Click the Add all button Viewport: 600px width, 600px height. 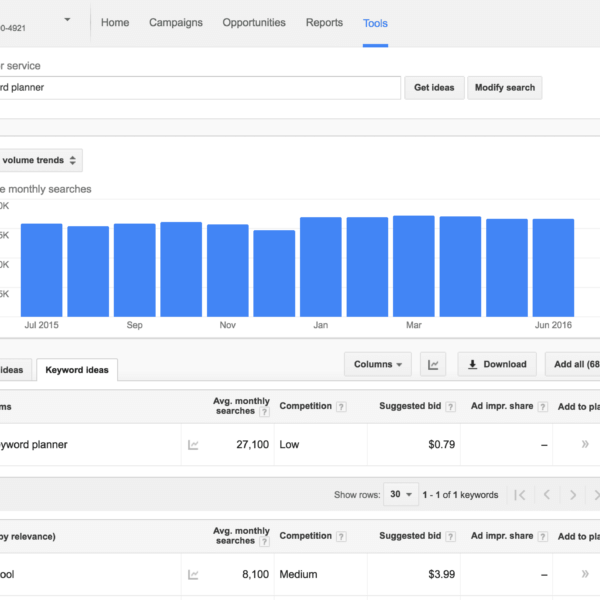572,364
